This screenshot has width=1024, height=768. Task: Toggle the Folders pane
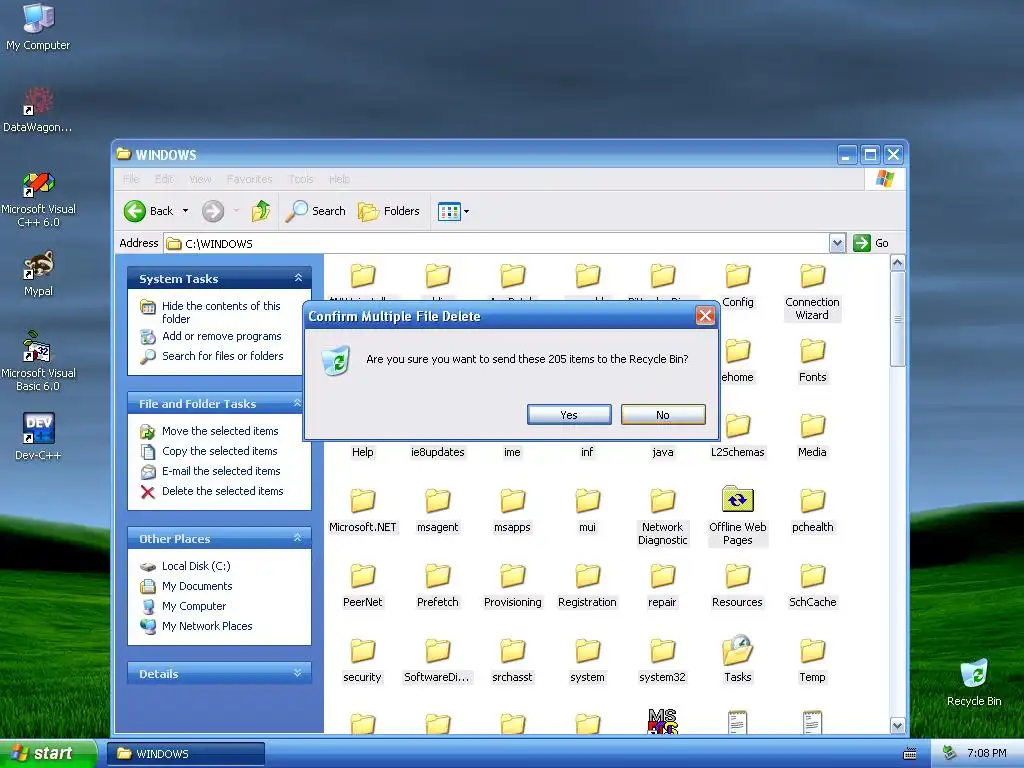pos(389,211)
